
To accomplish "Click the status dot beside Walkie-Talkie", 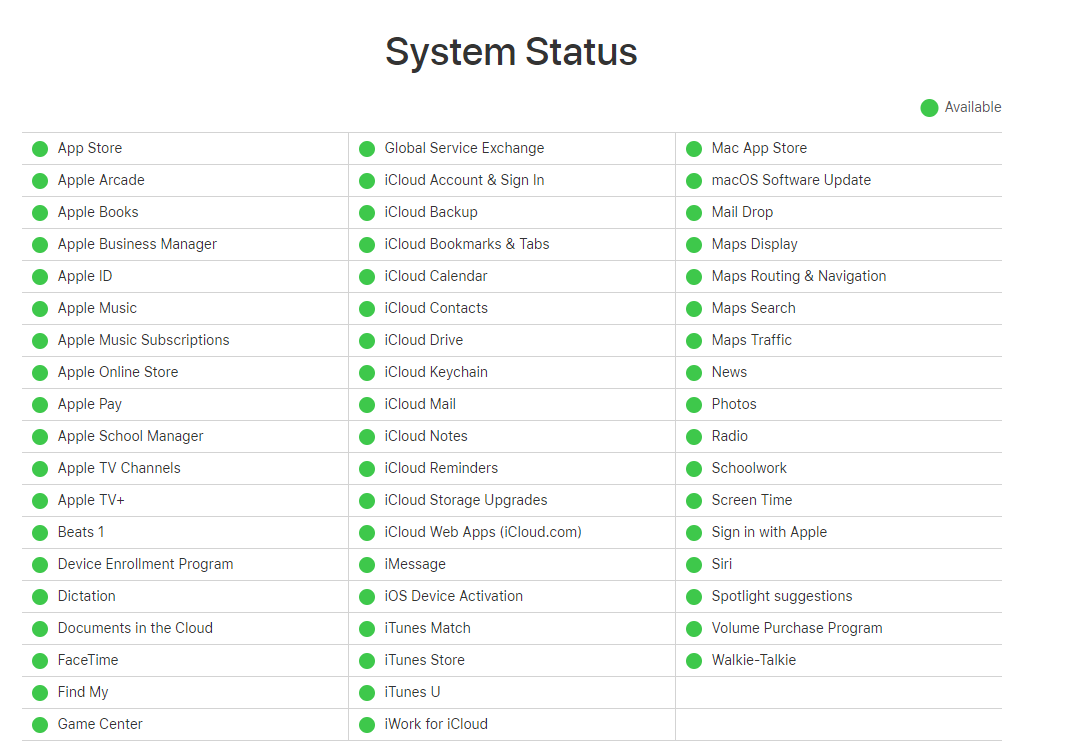I will (694, 661).
